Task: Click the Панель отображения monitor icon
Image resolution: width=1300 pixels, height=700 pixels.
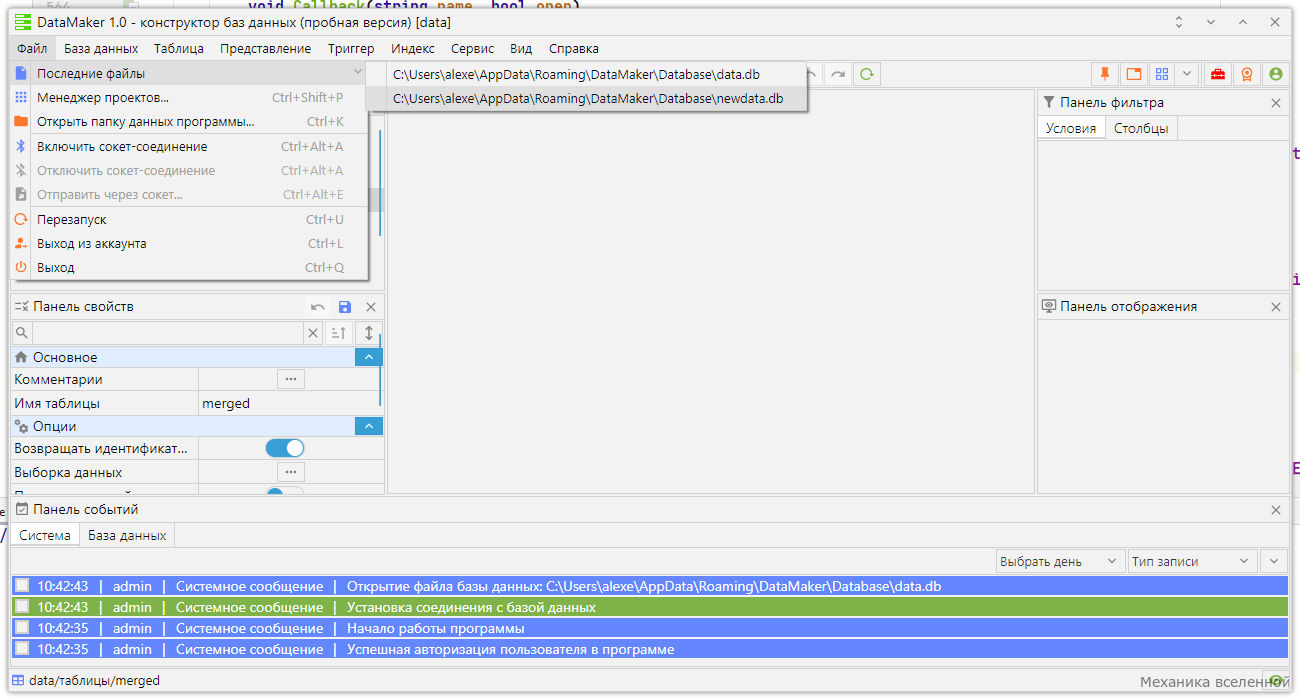Action: point(1049,306)
